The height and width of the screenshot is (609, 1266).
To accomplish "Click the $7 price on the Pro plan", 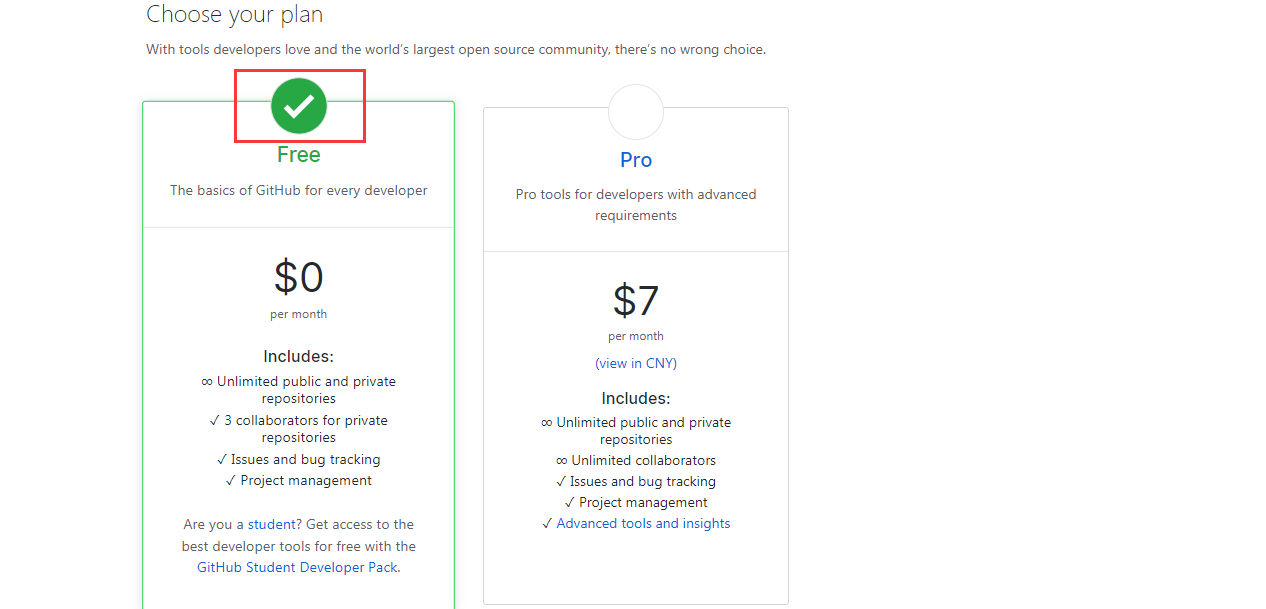I will click(636, 300).
